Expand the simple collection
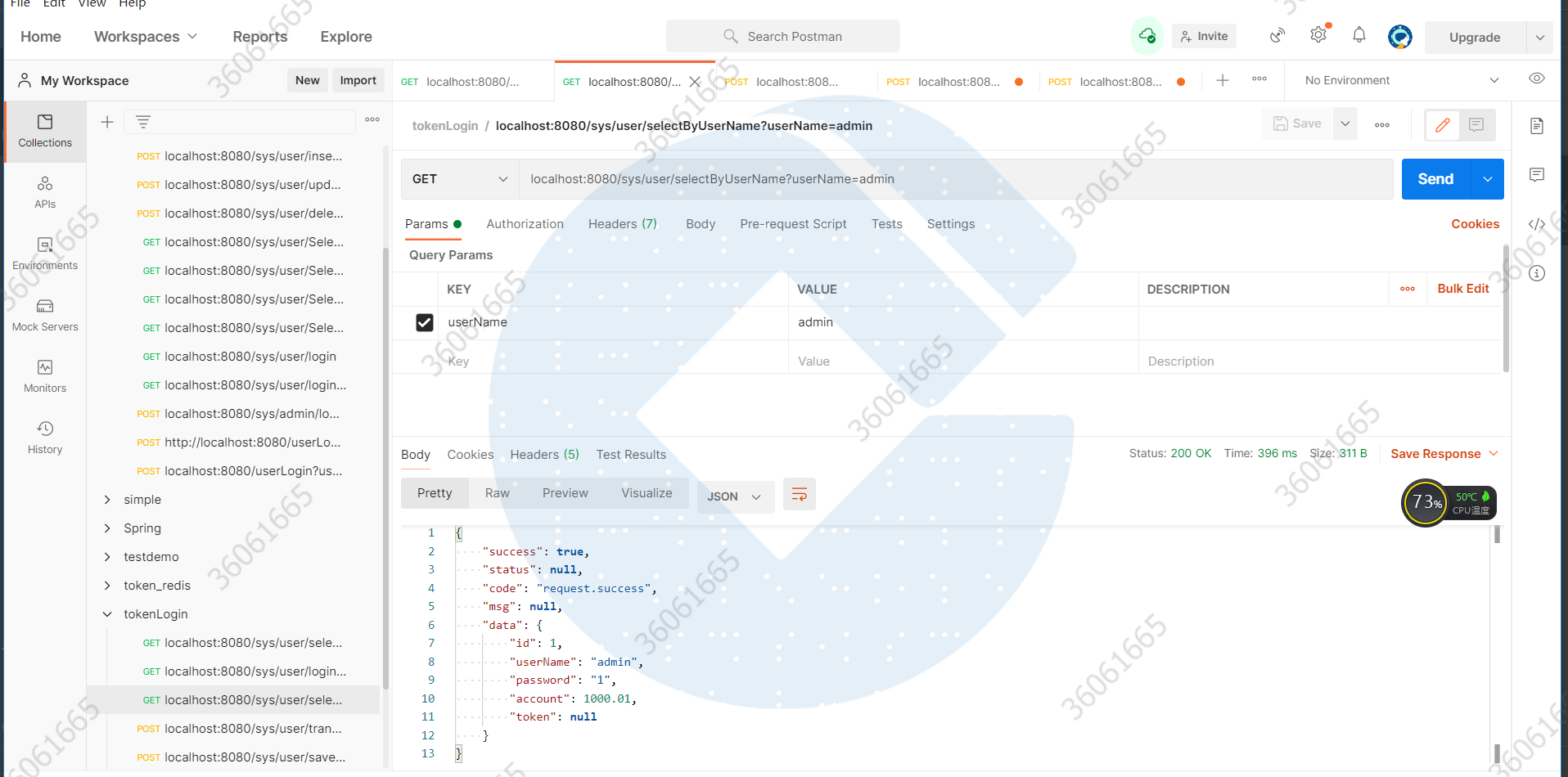The width and height of the screenshot is (1568, 777). [x=107, y=500]
